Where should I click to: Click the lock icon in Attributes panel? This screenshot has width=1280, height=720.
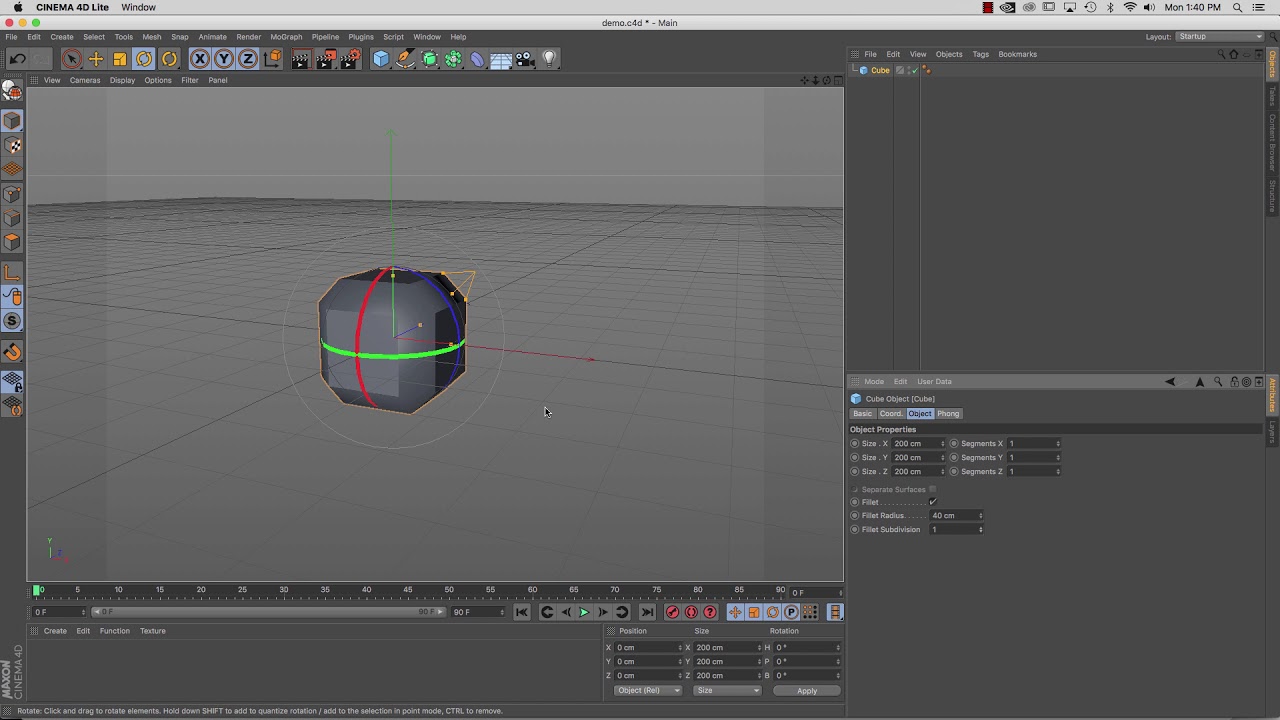[x=1235, y=381]
